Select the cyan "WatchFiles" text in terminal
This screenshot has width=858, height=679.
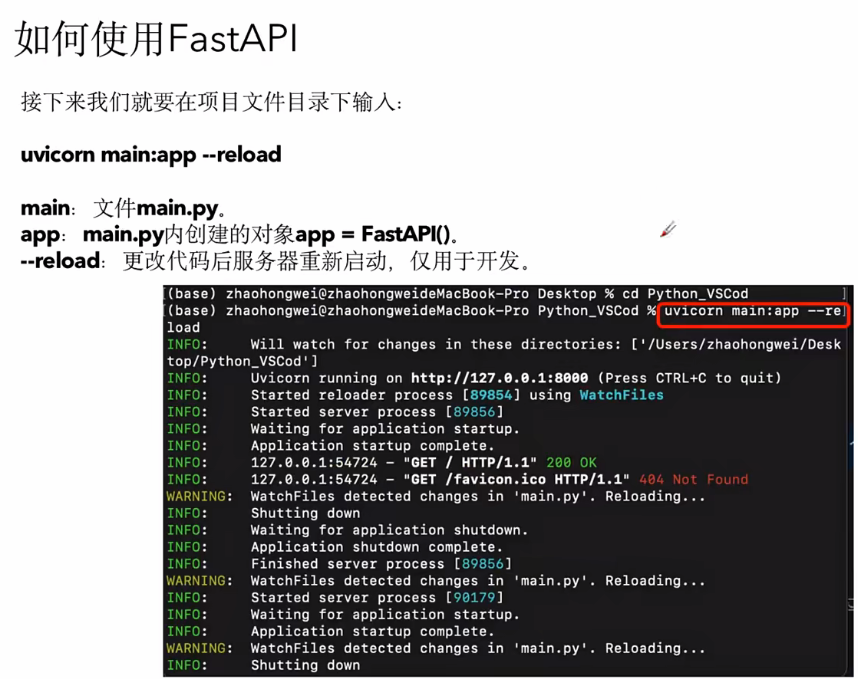[x=621, y=395]
